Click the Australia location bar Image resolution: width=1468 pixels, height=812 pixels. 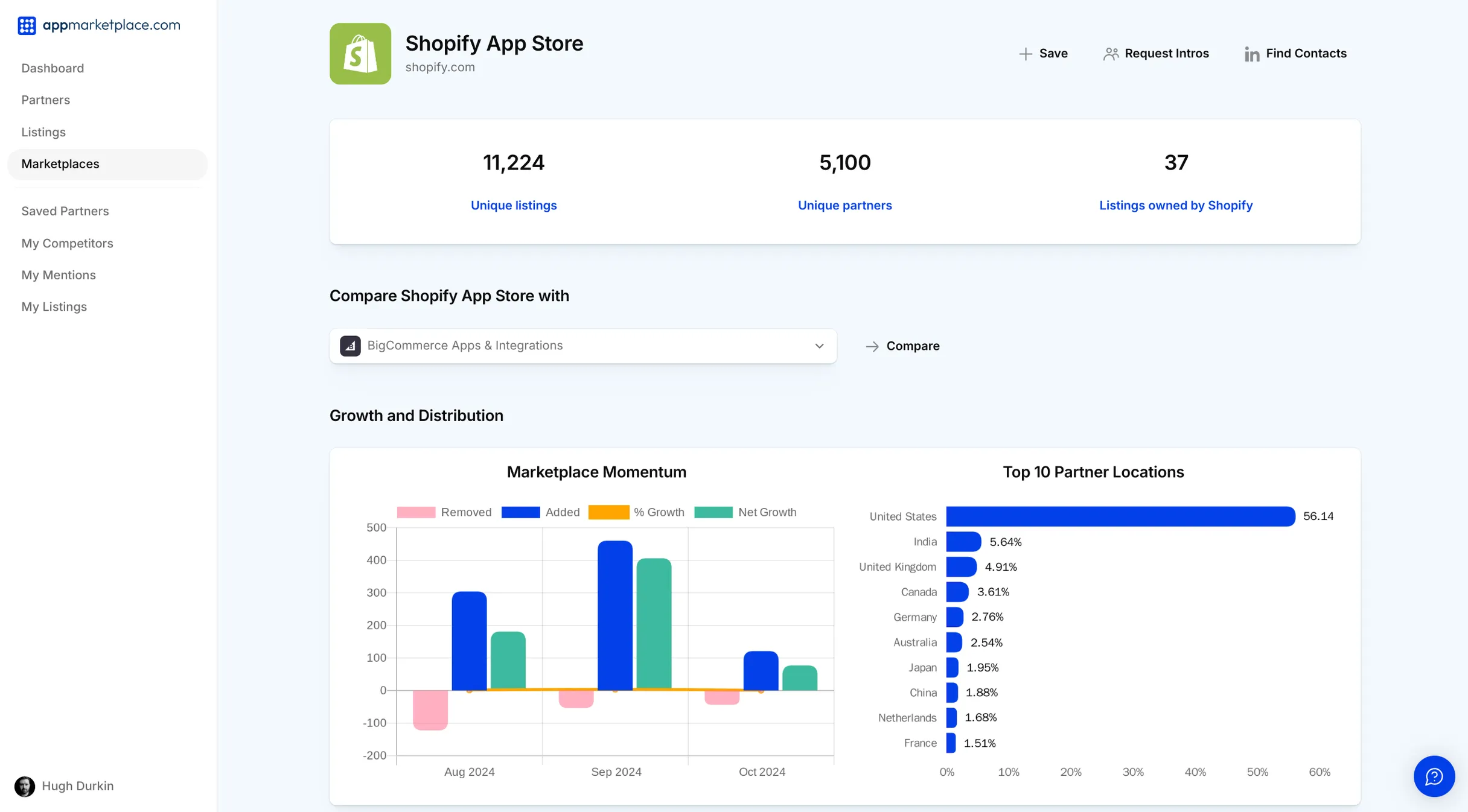(x=954, y=642)
